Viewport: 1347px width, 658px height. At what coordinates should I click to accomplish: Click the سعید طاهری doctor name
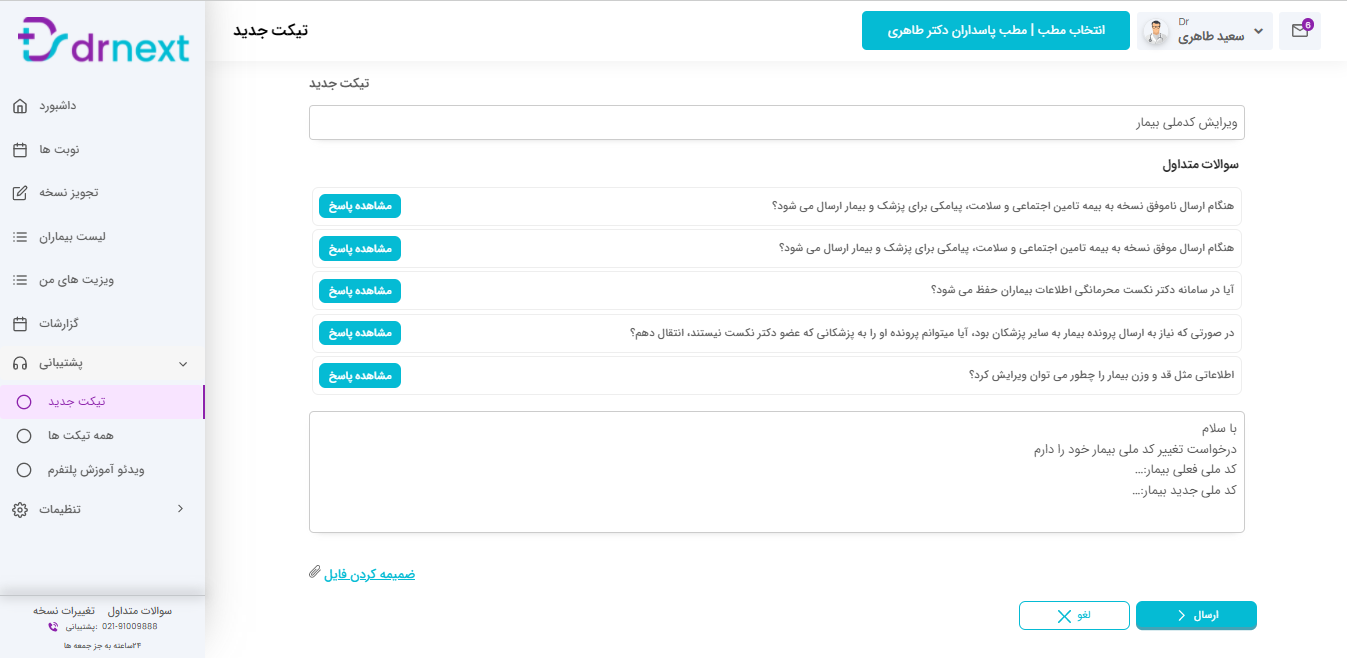[1211, 36]
